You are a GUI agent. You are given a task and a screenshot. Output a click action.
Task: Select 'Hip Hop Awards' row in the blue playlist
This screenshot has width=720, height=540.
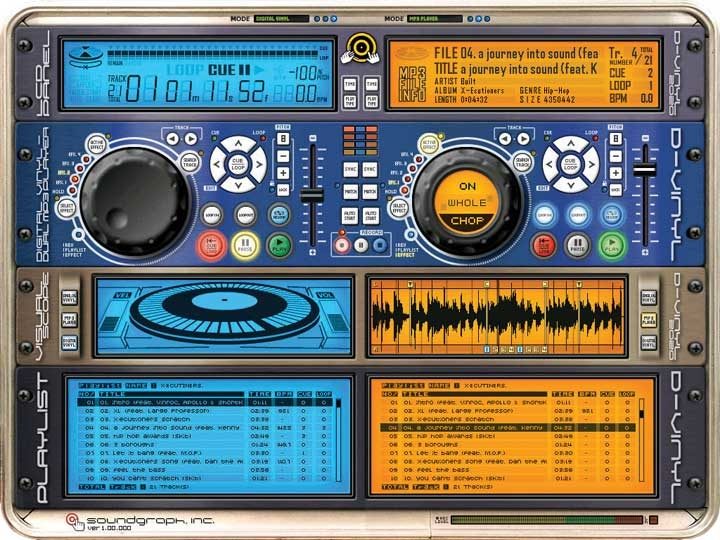(x=206, y=436)
